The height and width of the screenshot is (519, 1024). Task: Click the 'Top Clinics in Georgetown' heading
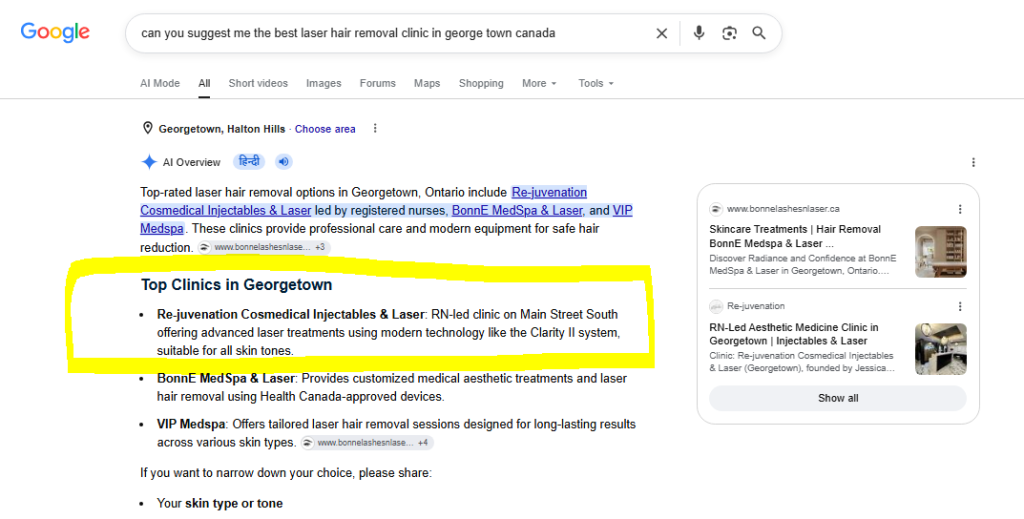[x=236, y=285]
